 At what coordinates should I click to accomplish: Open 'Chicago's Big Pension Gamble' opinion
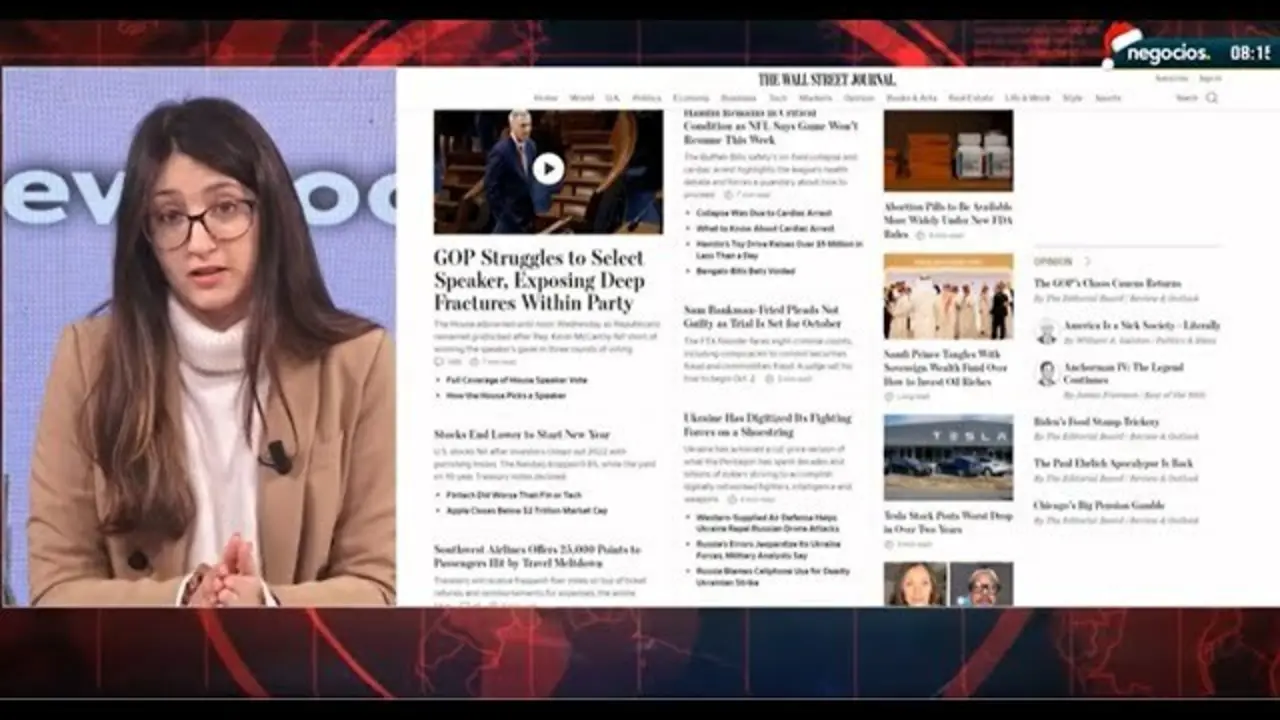(x=1098, y=506)
